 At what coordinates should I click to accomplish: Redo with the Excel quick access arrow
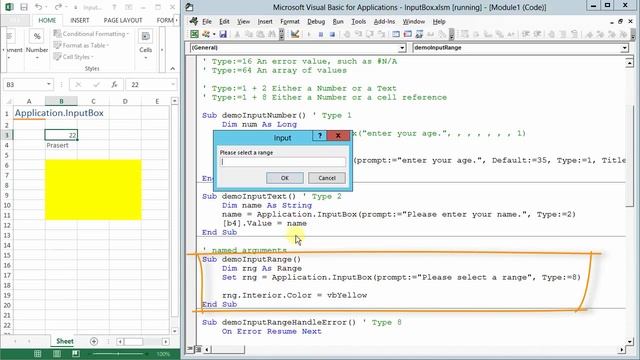(x=58, y=7)
